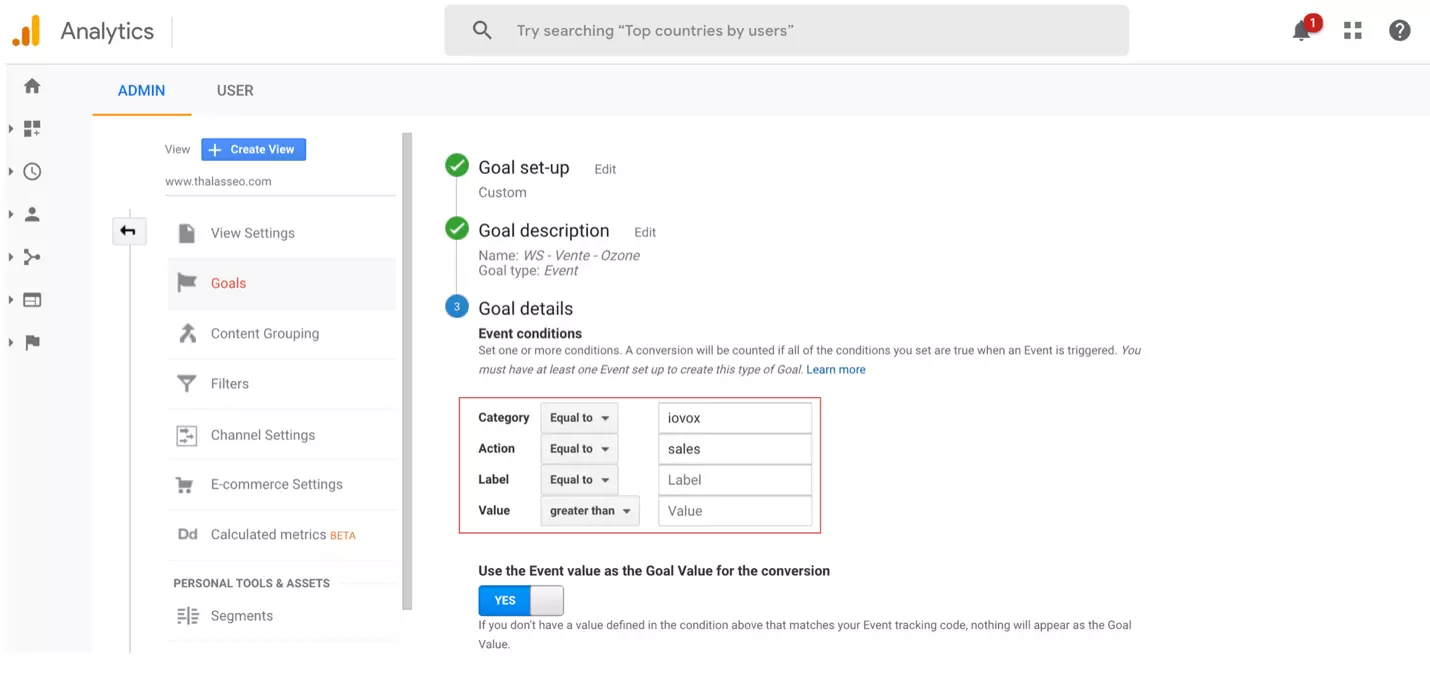The image size is (1430, 684).
Task: Open Category 'Equal to' dropdown
Action: 579,418
